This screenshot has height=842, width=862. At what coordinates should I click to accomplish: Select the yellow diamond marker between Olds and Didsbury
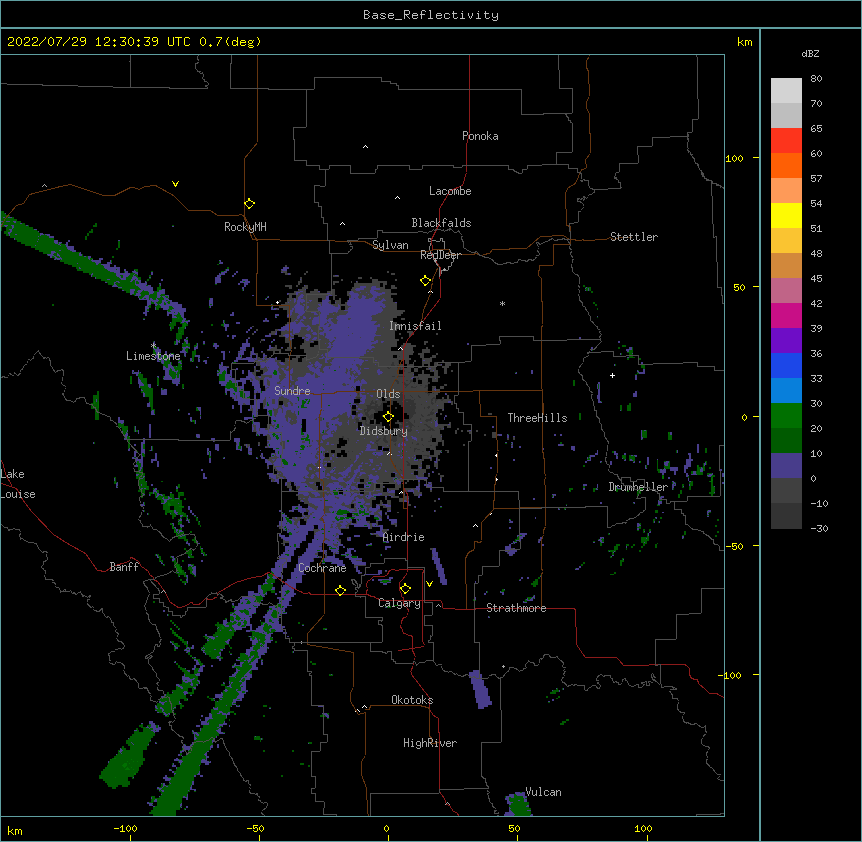pos(389,417)
